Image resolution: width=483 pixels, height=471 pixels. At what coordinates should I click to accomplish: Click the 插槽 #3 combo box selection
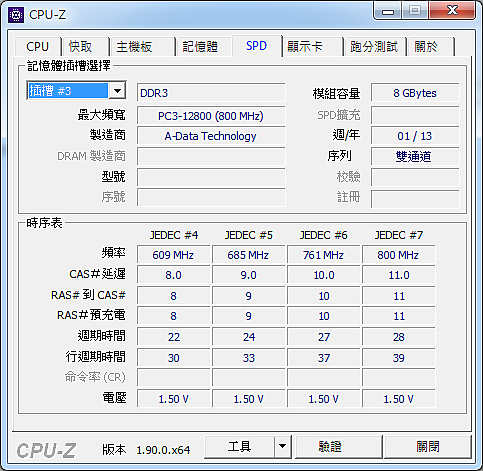tap(68, 90)
